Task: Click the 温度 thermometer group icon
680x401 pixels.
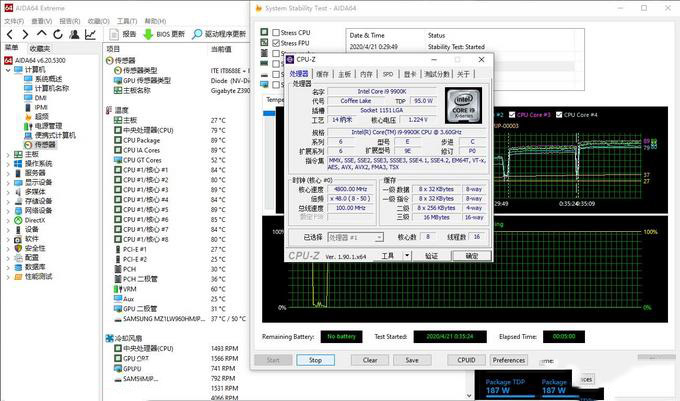Action: point(110,110)
